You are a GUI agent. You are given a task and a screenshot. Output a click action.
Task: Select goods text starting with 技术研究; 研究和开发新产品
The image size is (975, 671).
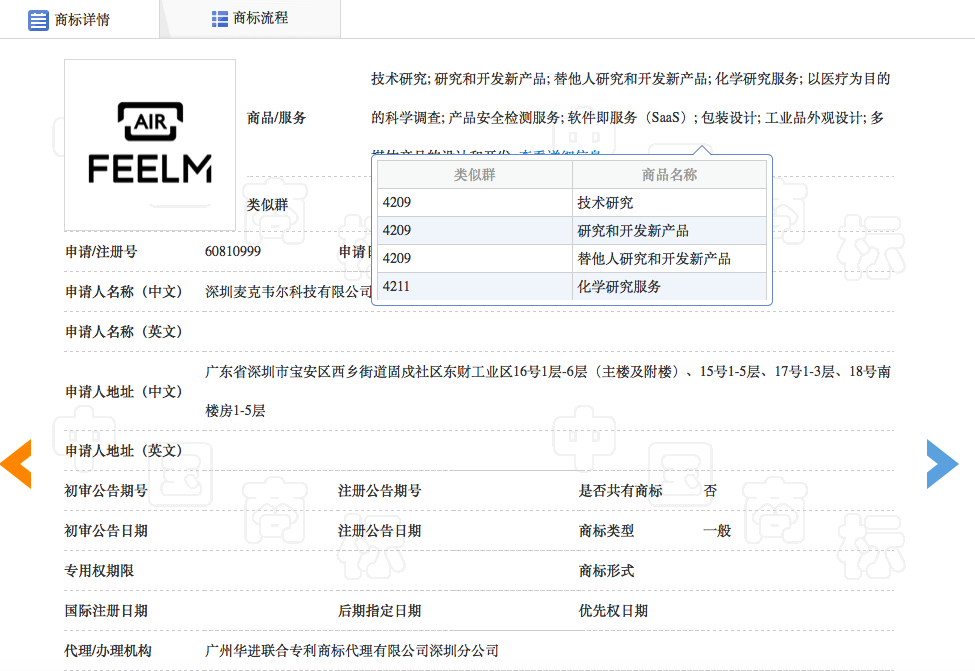[x=631, y=79]
